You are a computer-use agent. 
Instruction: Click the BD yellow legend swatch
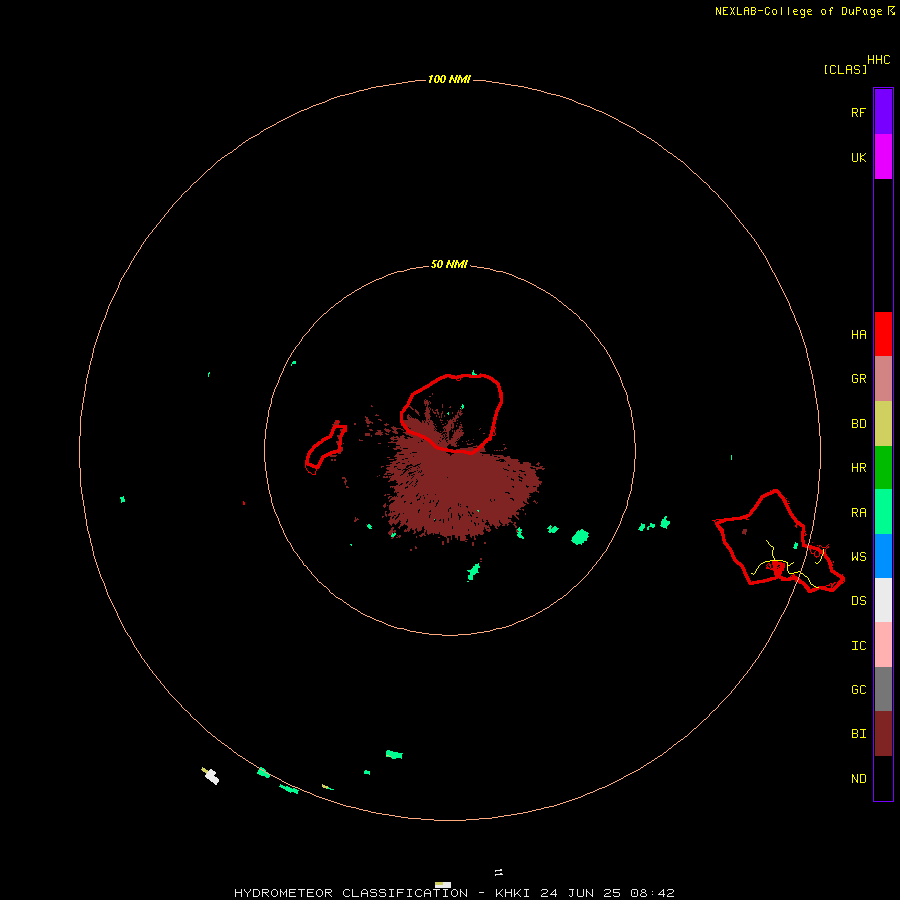883,424
